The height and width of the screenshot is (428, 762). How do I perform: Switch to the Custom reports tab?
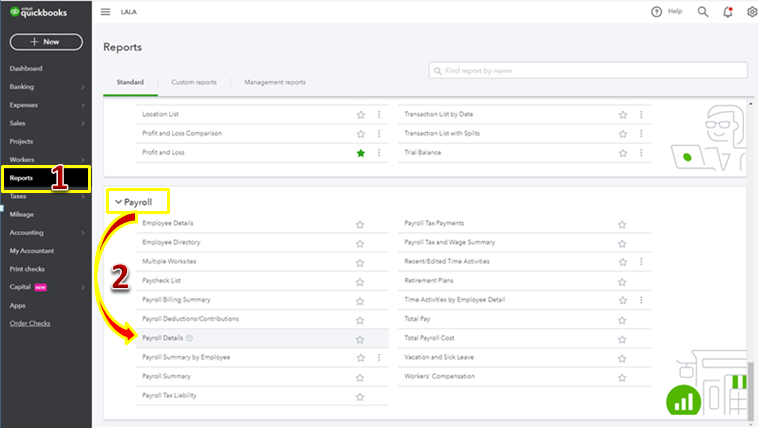pyautogui.click(x=195, y=82)
